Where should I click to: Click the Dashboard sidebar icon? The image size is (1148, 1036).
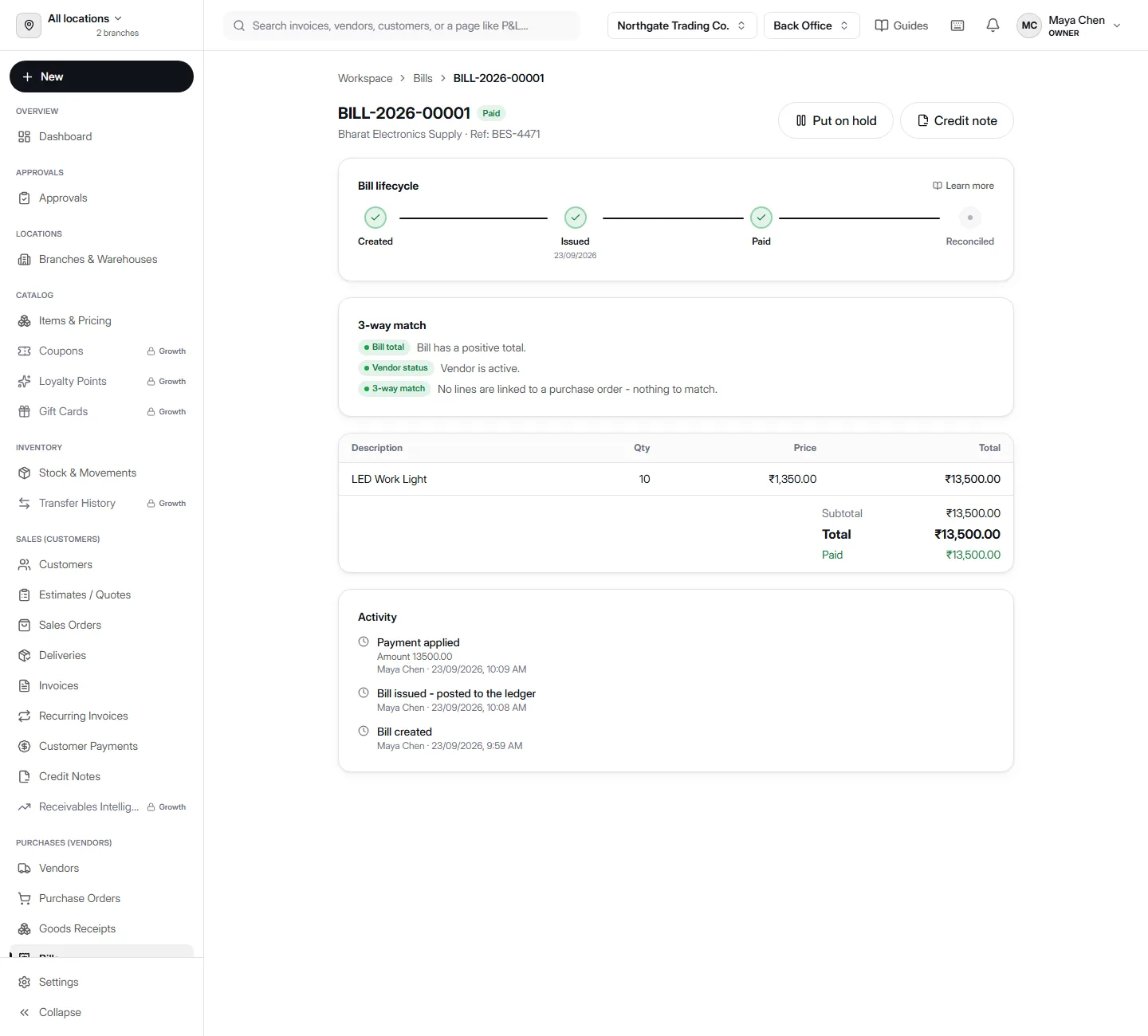click(25, 136)
